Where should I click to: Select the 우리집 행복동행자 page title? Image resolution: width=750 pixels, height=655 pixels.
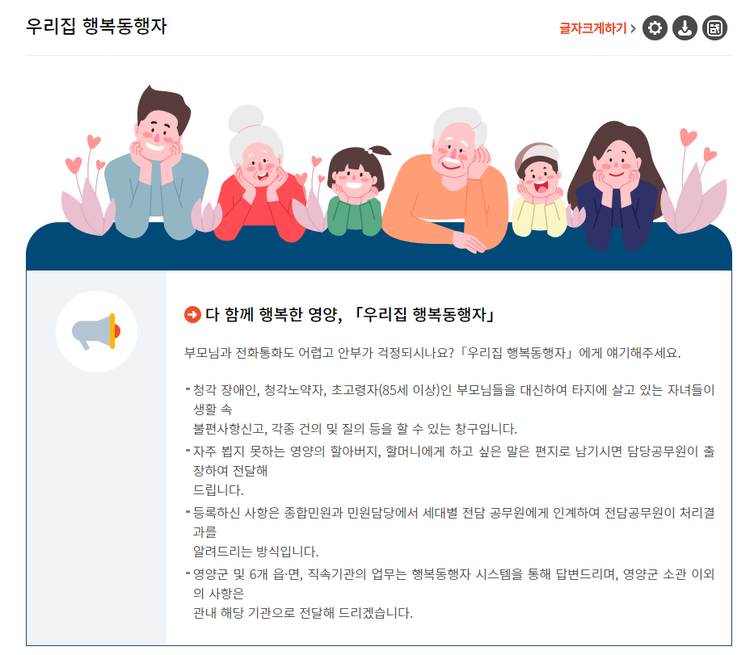96,26
